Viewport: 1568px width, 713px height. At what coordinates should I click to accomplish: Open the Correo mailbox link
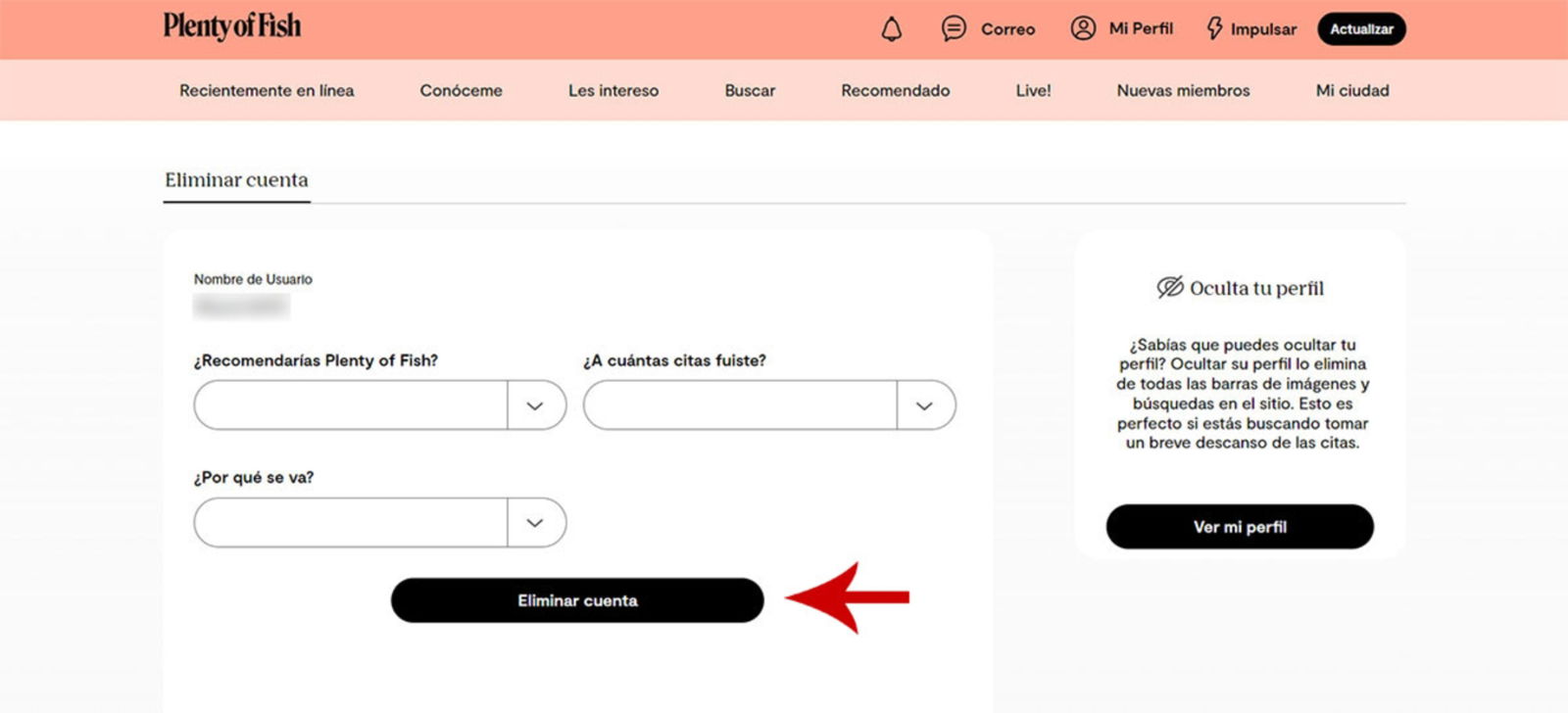[x=1008, y=29]
